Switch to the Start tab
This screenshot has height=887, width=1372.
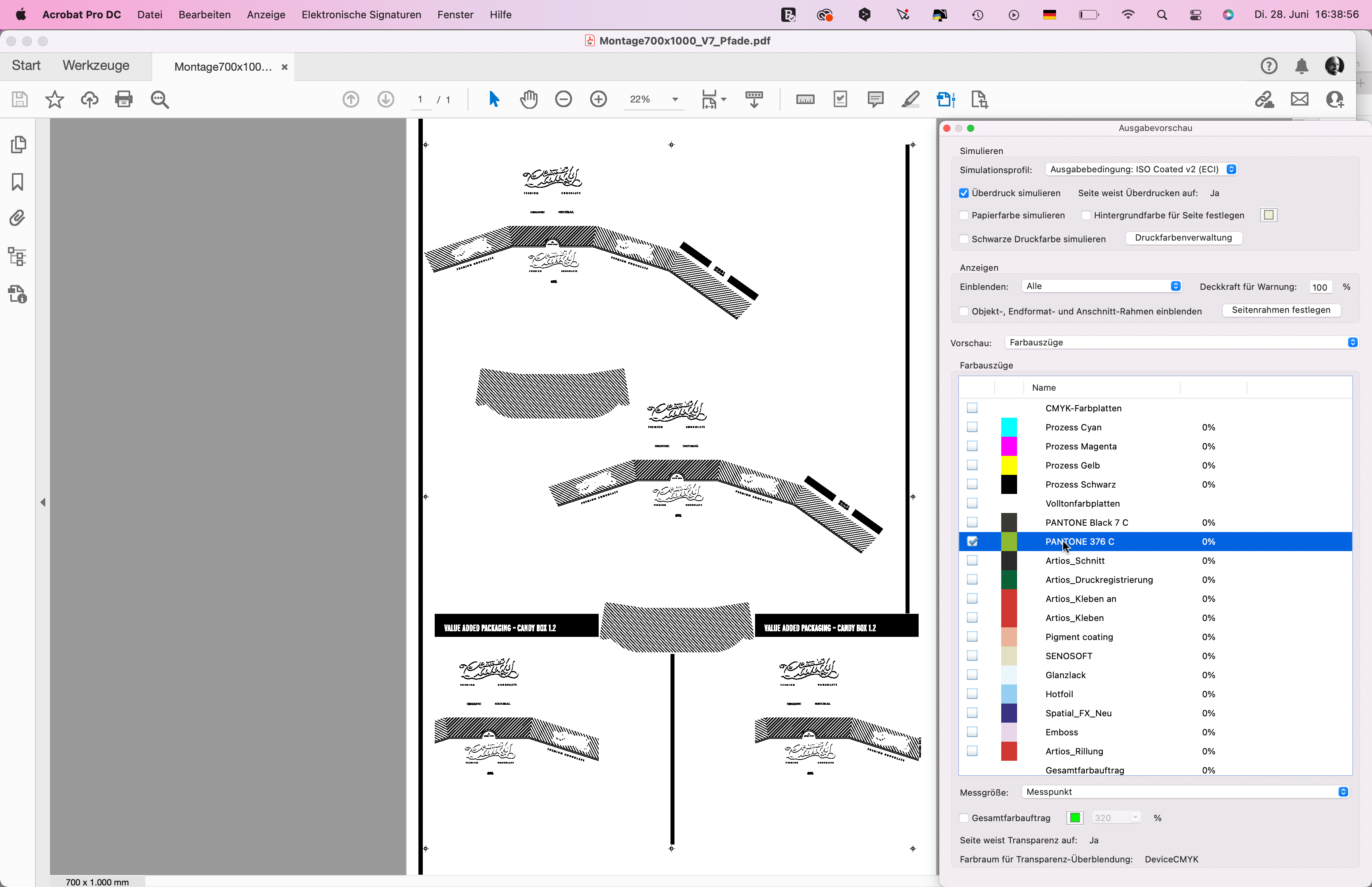click(x=26, y=66)
